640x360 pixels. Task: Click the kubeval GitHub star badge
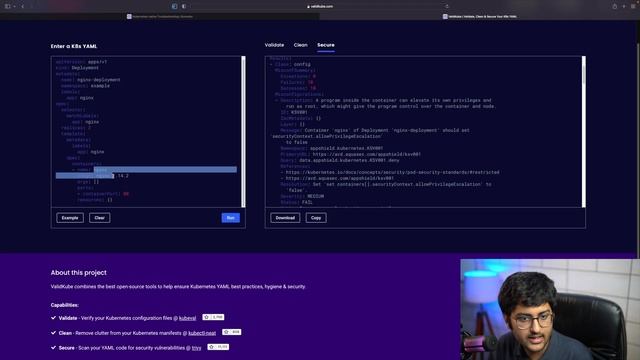tap(213, 317)
